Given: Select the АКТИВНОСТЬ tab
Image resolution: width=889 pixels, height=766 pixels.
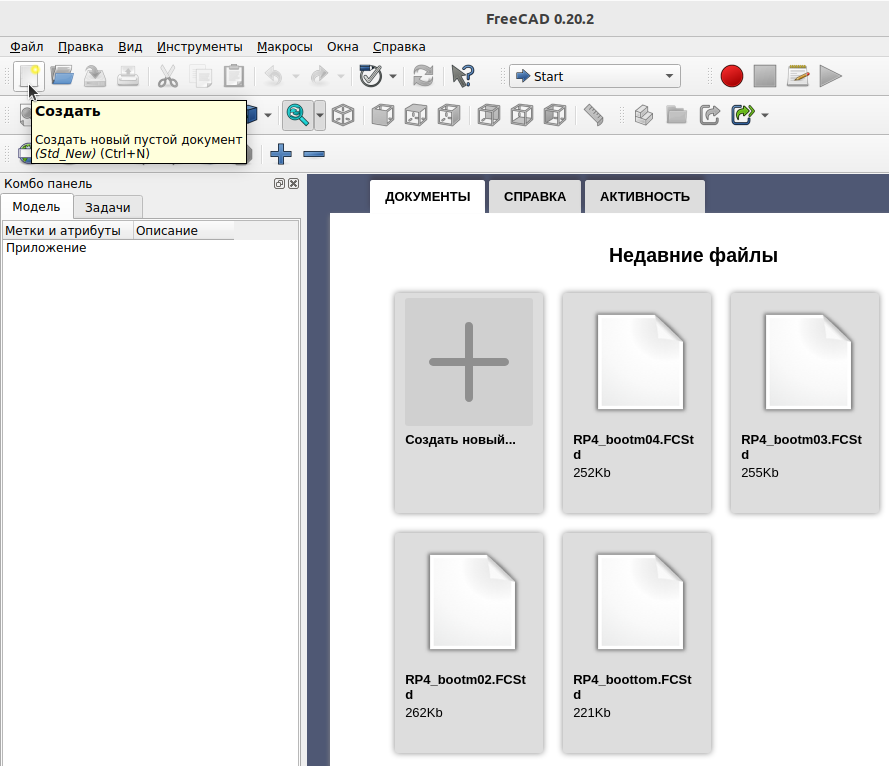Looking at the screenshot, I should (x=645, y=197).
